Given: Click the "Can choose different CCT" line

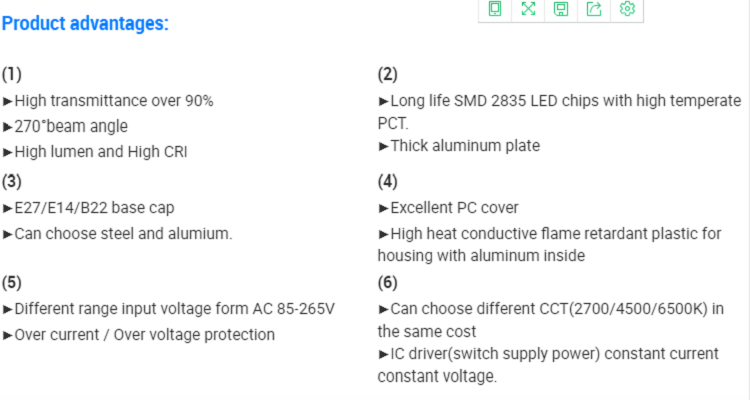Looking at the screenshot, I should click(551, 309).
